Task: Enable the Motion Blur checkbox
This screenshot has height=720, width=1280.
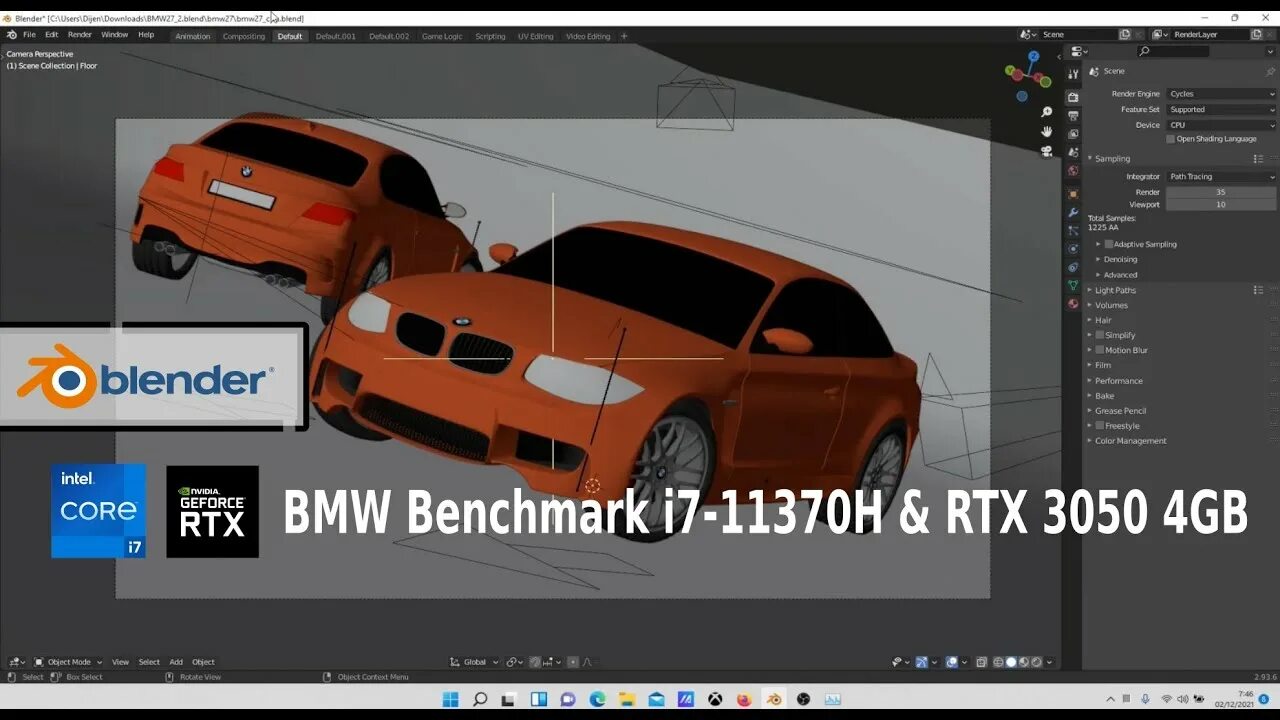Action: [x=1100, y=350]
